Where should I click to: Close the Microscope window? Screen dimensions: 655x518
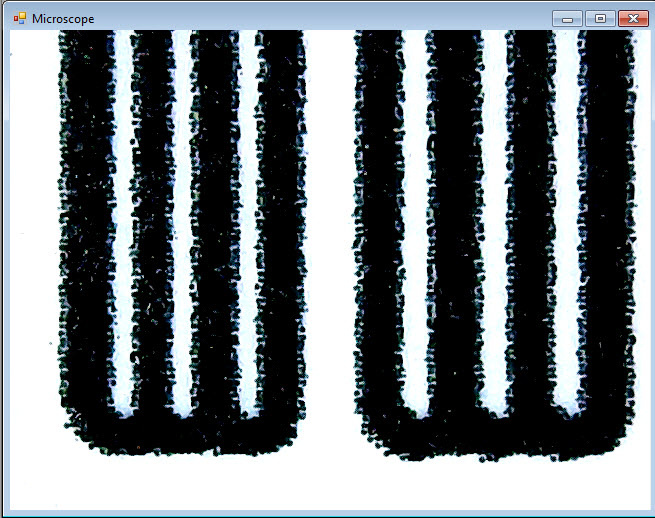point(633,19)
